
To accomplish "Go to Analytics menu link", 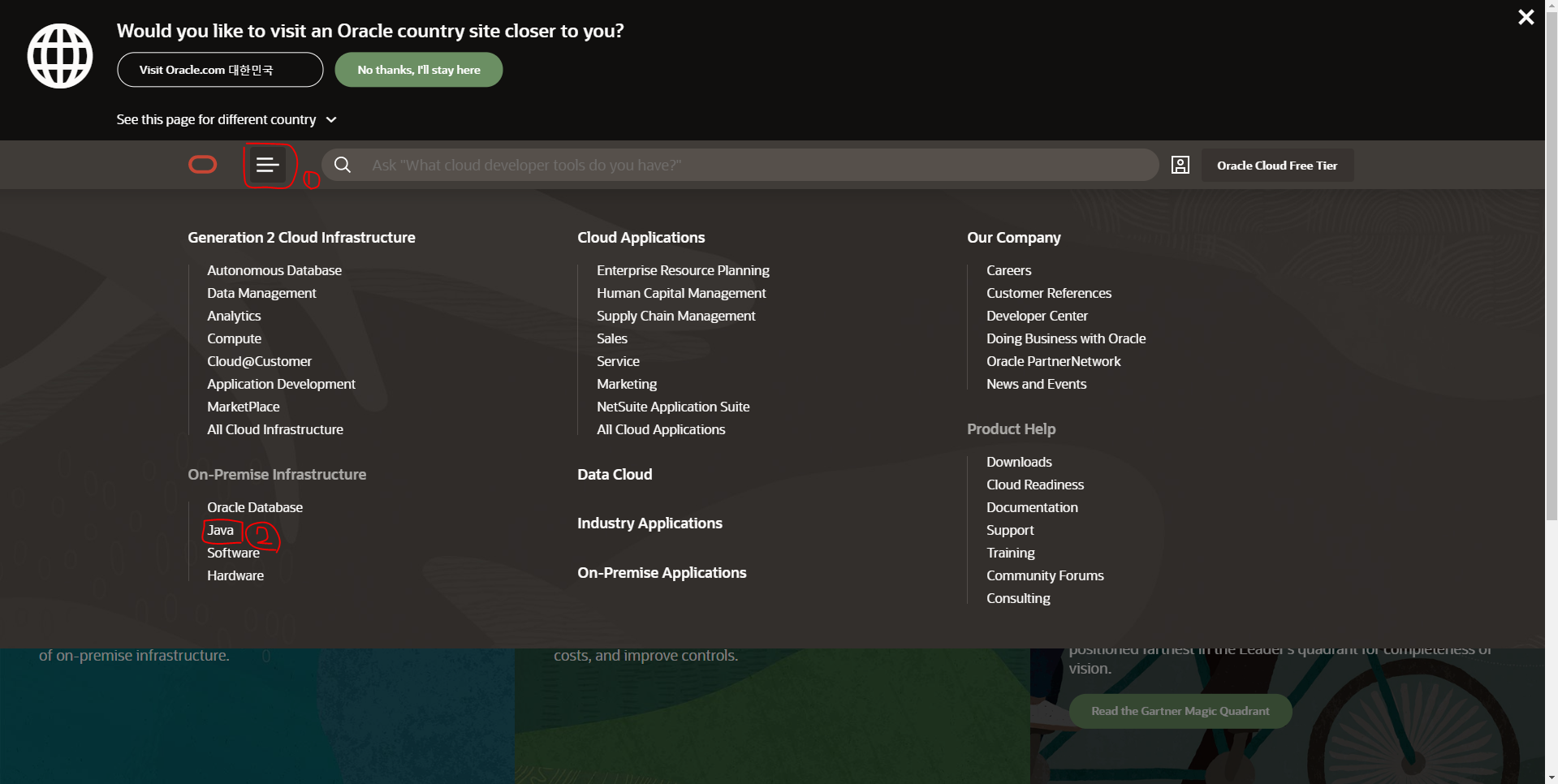I will [x=234, y=316].
